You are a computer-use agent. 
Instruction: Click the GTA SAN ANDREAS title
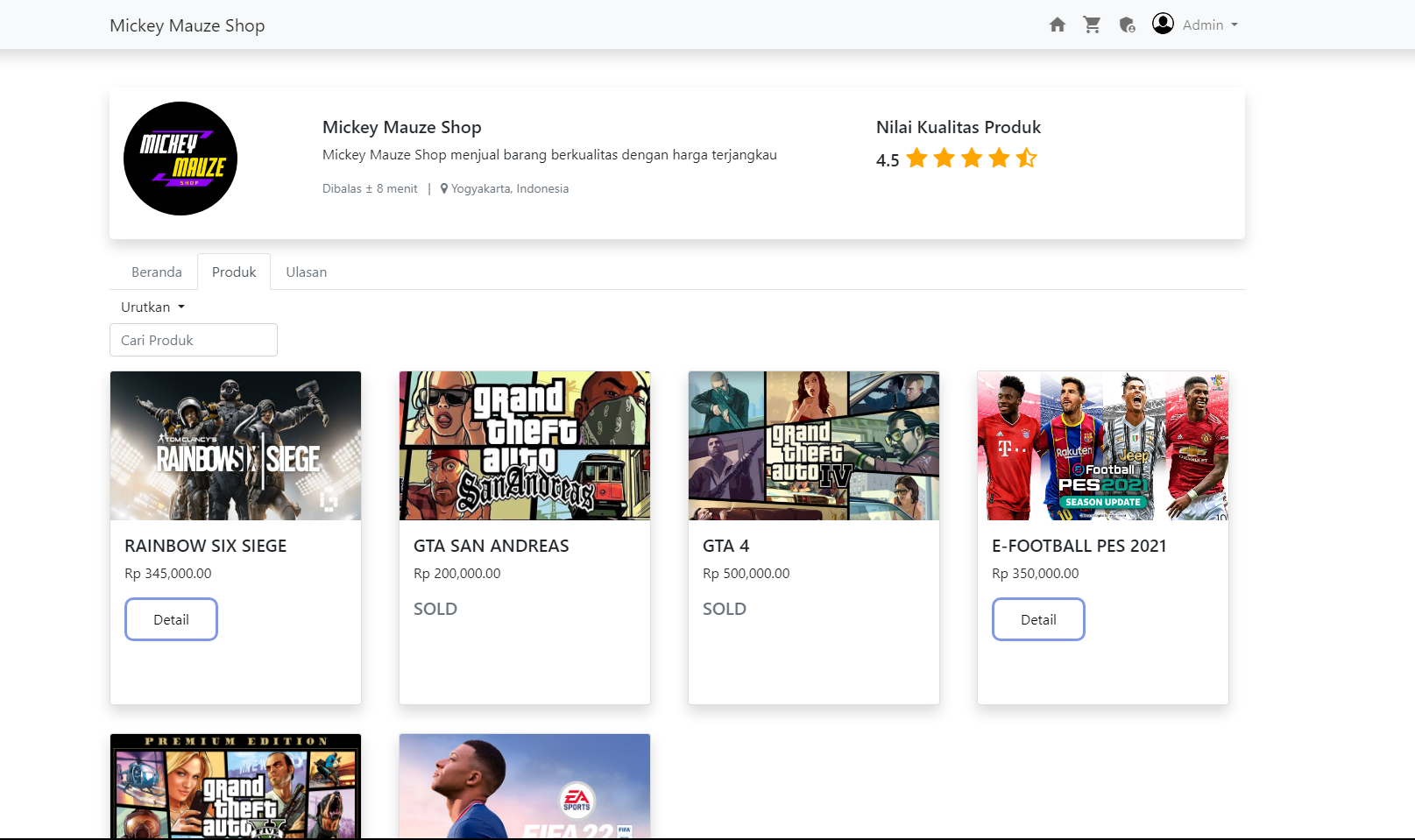coord(492,546)
